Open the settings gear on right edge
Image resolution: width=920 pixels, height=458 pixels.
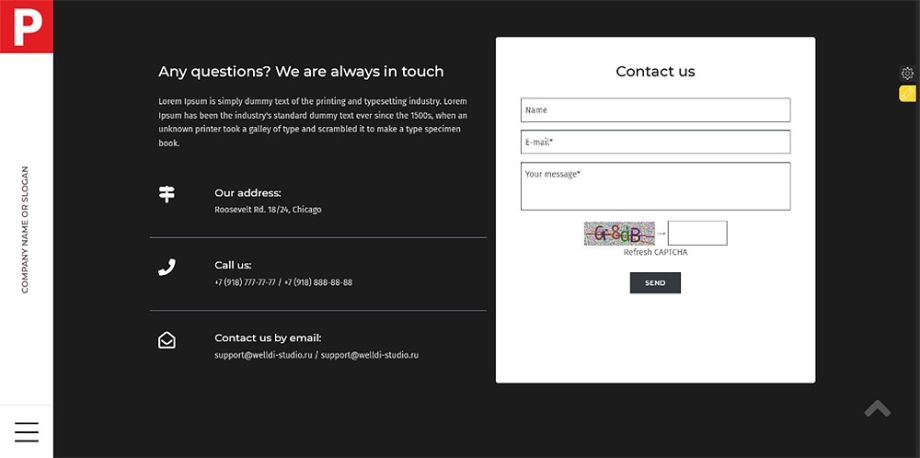[x=907, y=73]
